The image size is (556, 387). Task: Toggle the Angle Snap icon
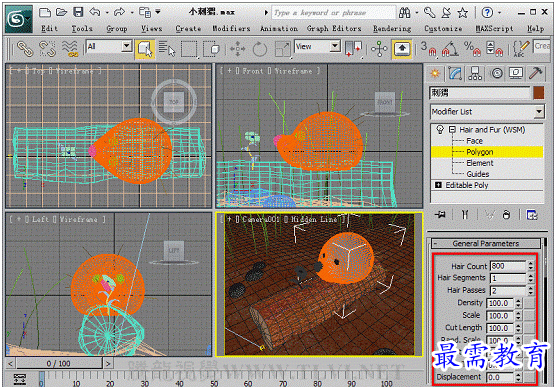(x=450, y=49)
